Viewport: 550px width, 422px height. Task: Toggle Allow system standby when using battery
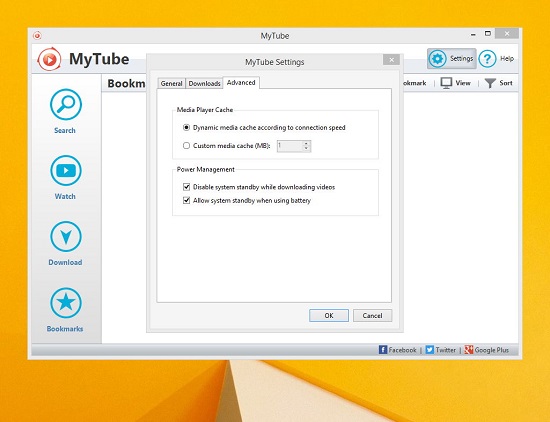point(187,200)
